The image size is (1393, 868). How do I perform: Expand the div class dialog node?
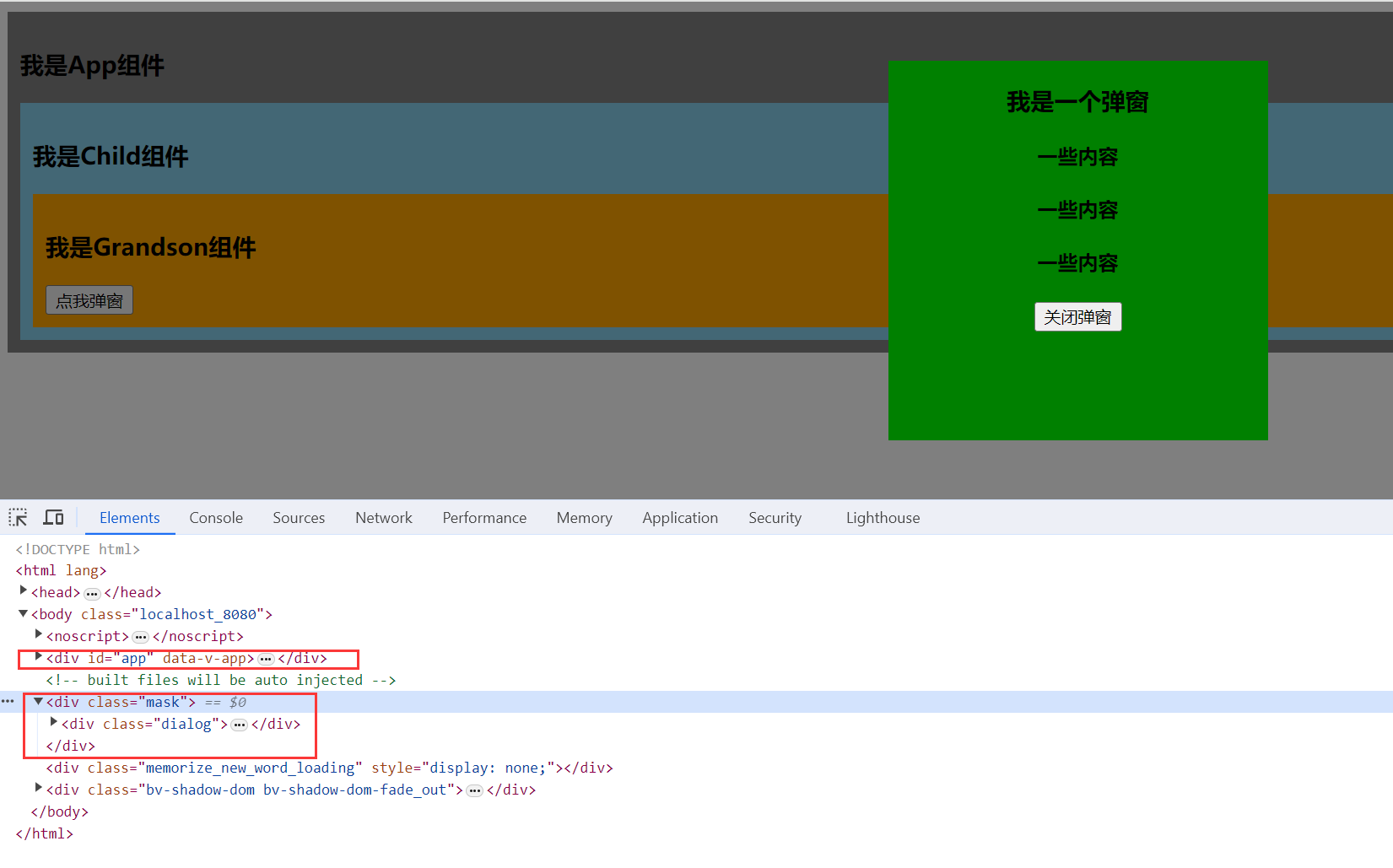point(54,723)
